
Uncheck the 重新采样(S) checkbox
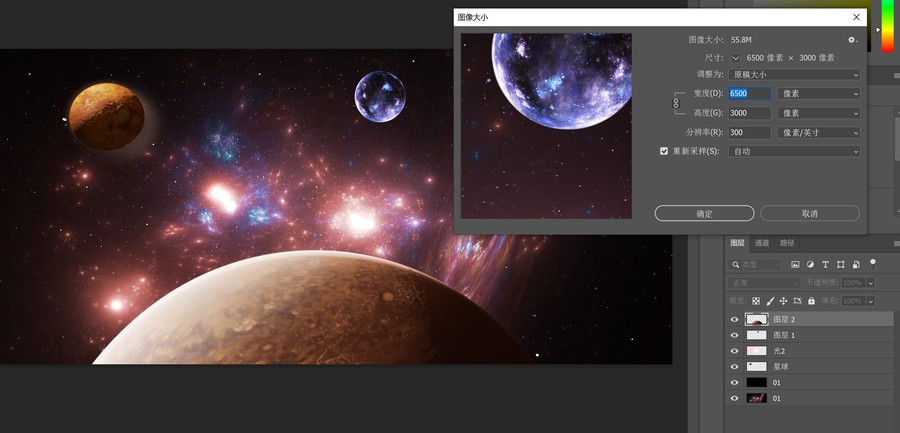[664, 151]
